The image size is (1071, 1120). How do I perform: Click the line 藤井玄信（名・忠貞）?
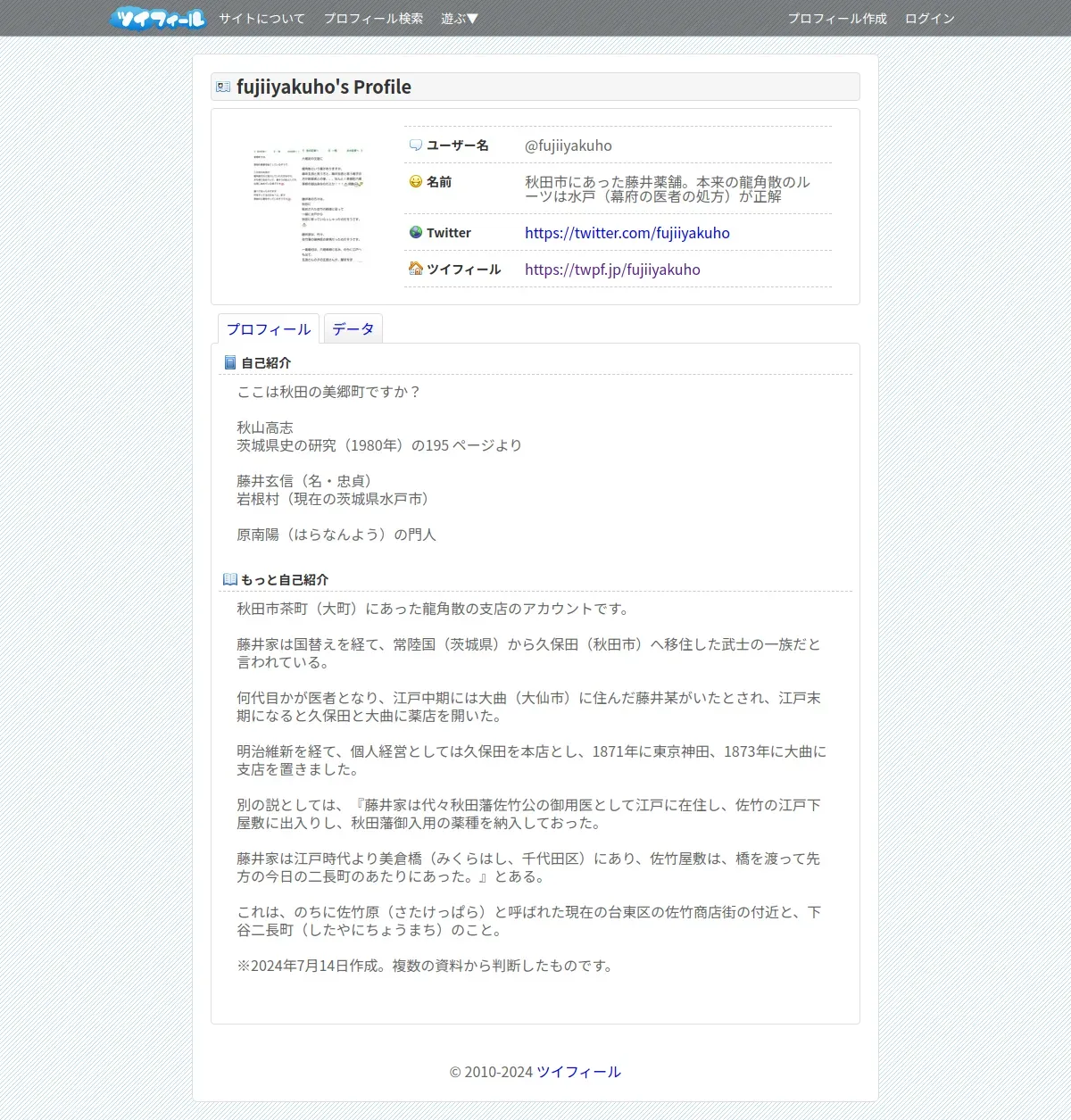click(x=308, y=481)
